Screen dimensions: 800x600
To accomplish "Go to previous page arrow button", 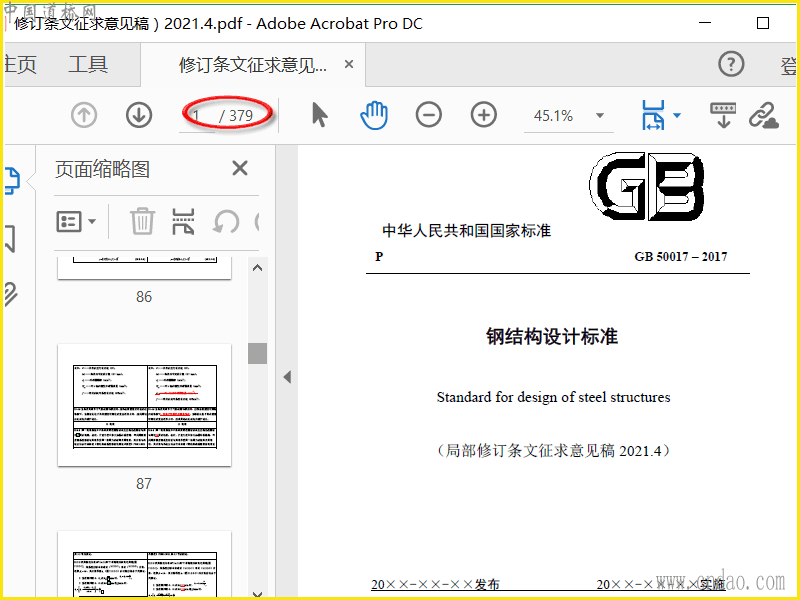I will point(84,115).
